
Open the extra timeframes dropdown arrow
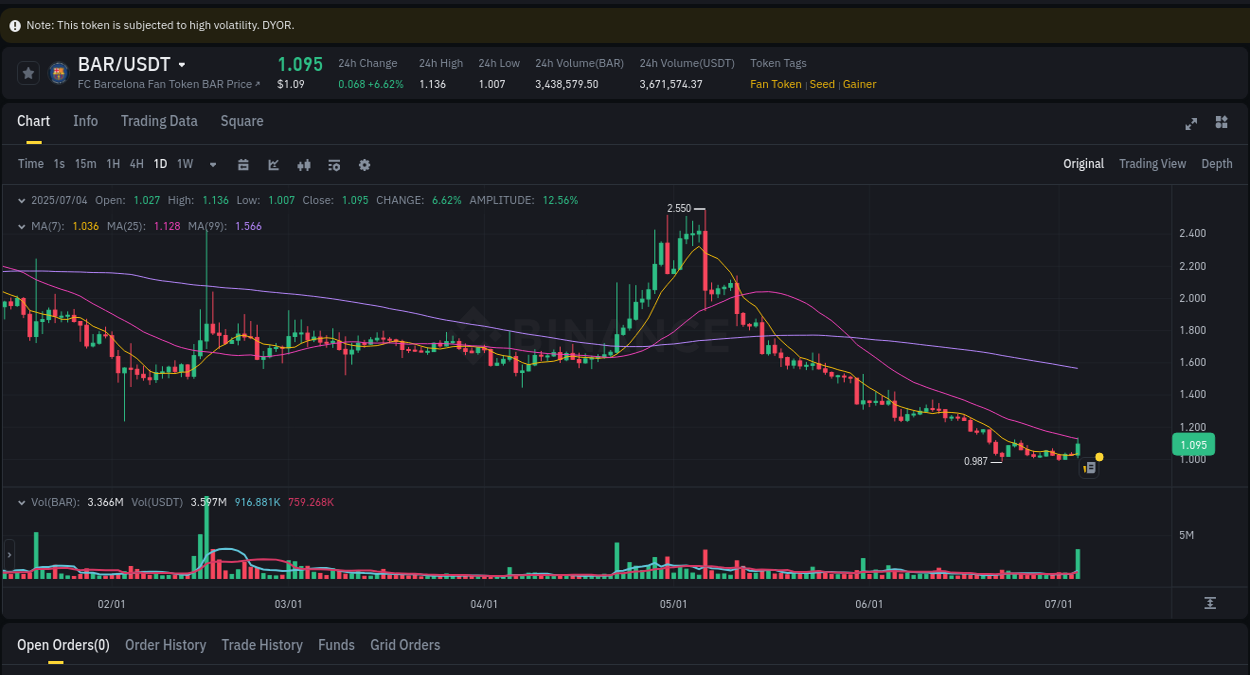tap(211, 164)
